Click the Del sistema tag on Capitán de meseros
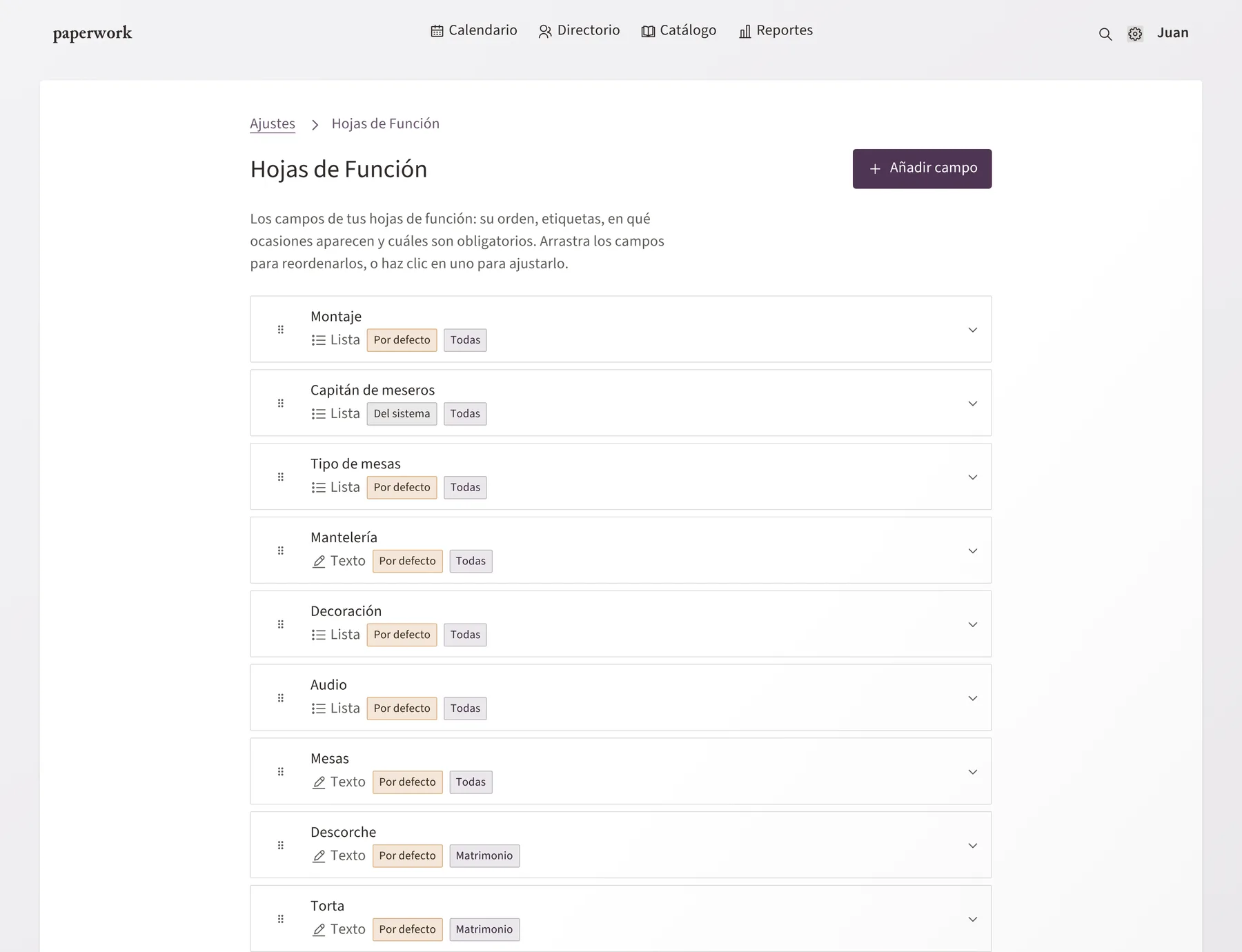The height and width of the screenshot is (952, 1242). 402,414
